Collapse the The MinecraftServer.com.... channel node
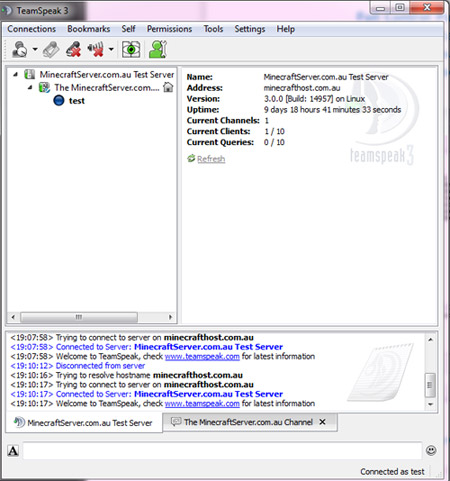The image size is (450, 481). pyautogui.click(x=30, y=88)
